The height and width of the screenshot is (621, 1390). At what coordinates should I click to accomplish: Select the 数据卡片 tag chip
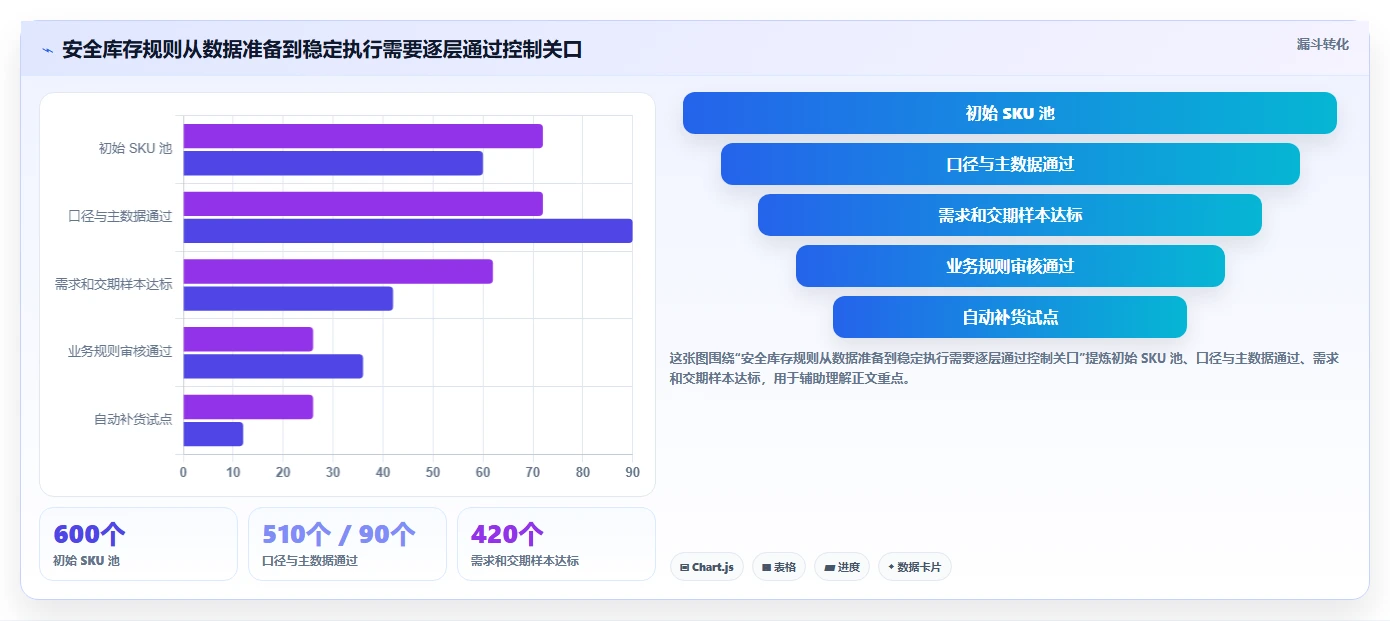coord(914,567)
